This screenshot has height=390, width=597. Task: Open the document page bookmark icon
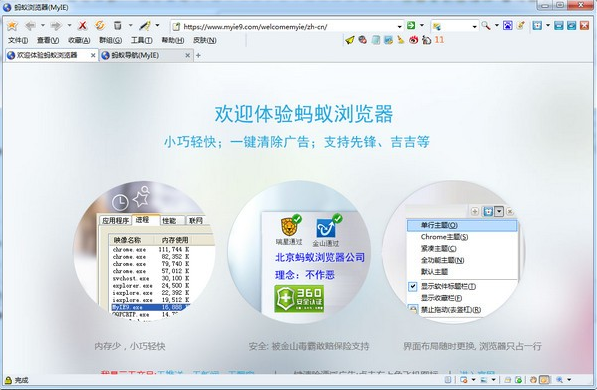click(376, 40)
